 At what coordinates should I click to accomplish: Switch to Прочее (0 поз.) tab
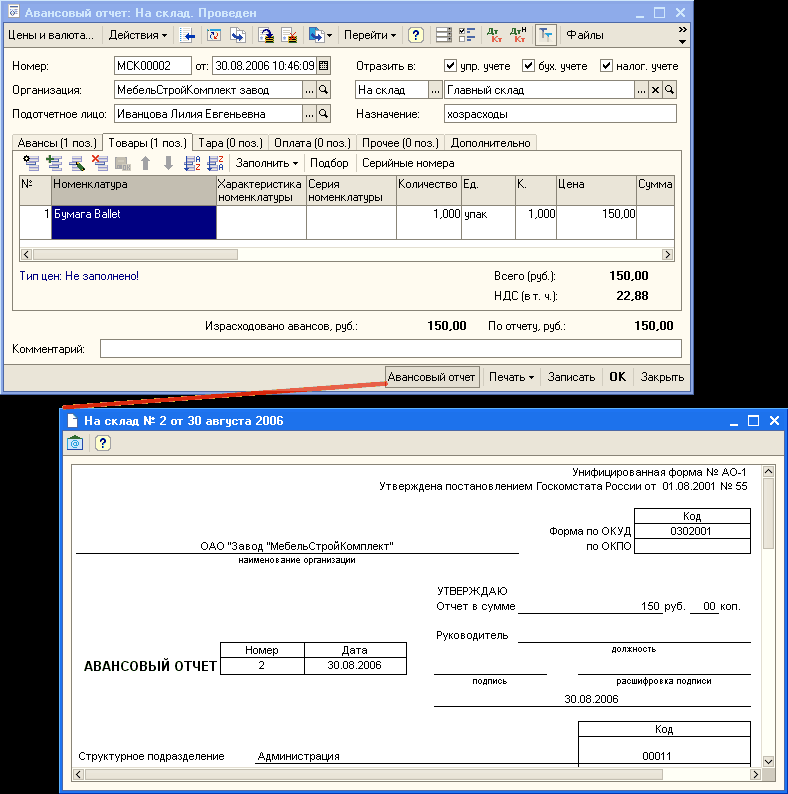tap(400, 143)
